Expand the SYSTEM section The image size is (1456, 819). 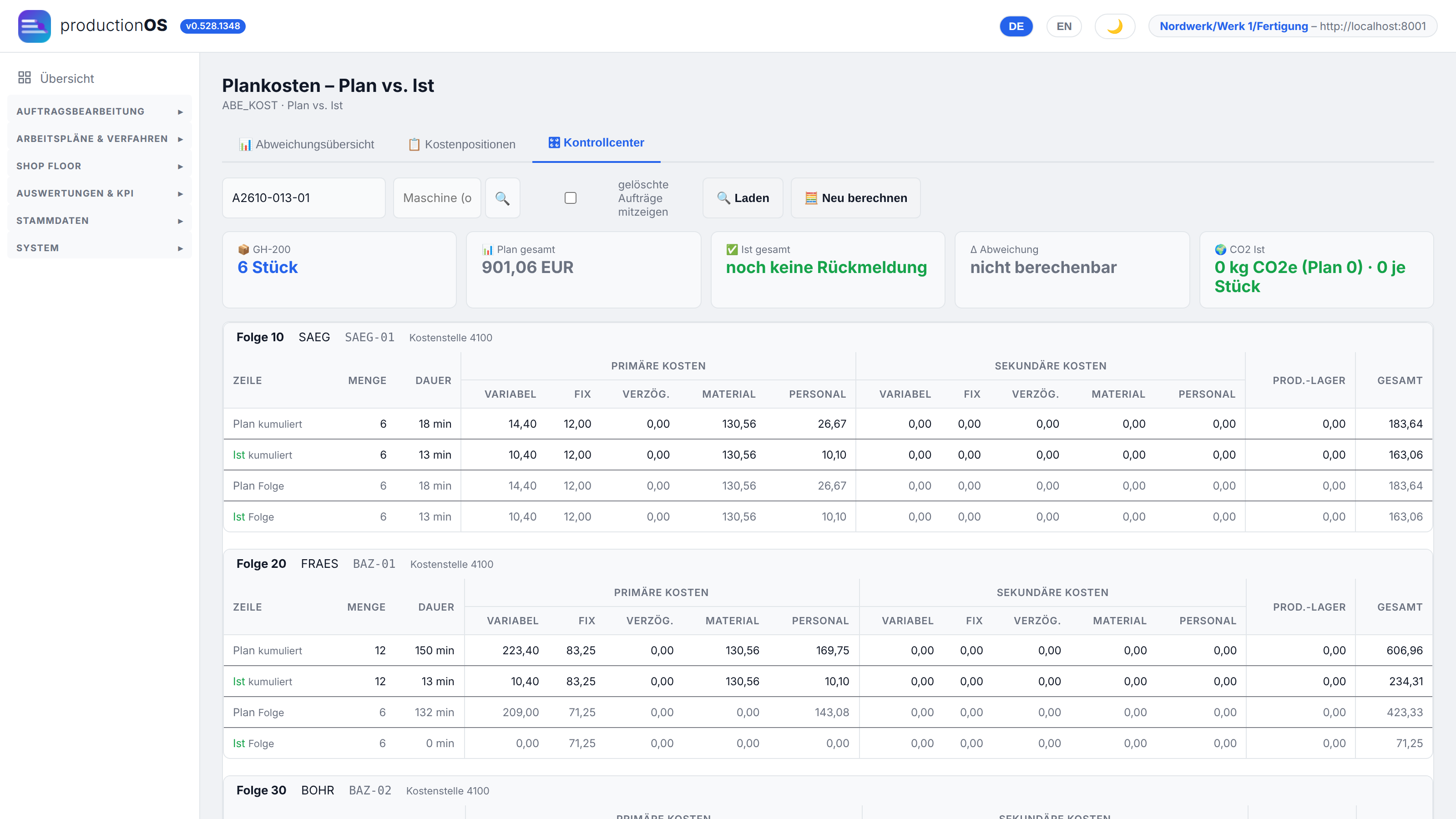100,248
